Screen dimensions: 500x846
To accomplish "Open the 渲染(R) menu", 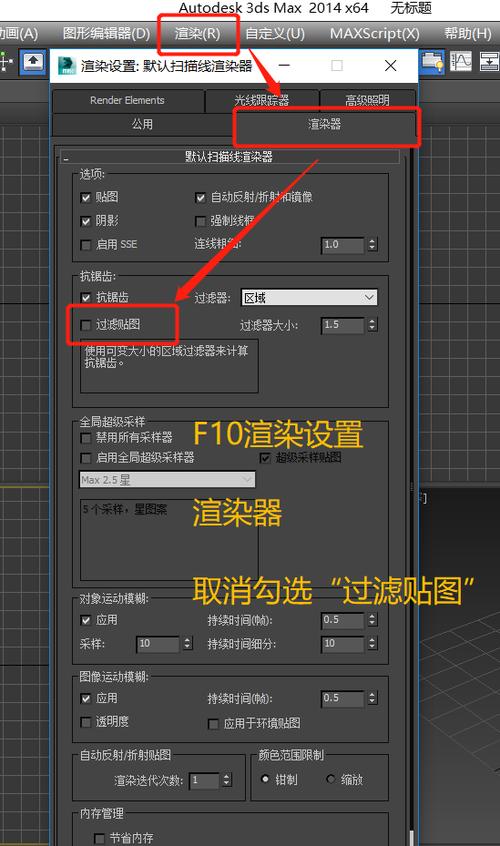I will (197, 33).
